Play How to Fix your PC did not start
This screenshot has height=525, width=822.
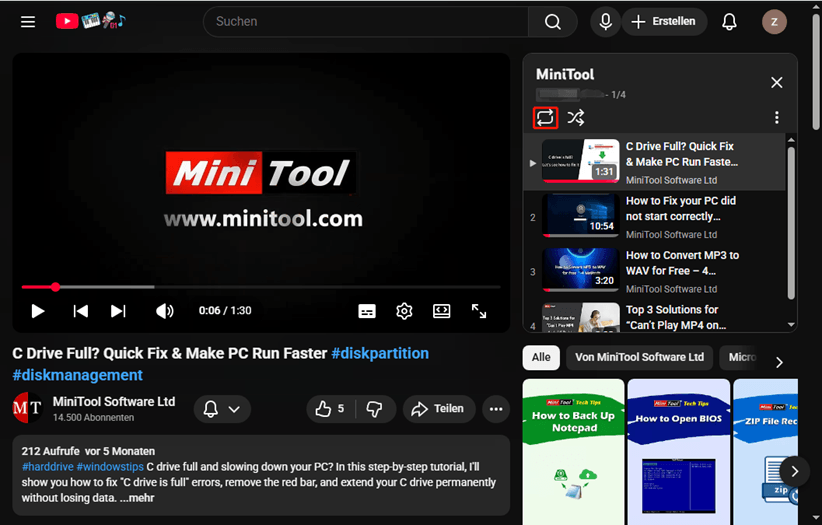tap(655, 216)
